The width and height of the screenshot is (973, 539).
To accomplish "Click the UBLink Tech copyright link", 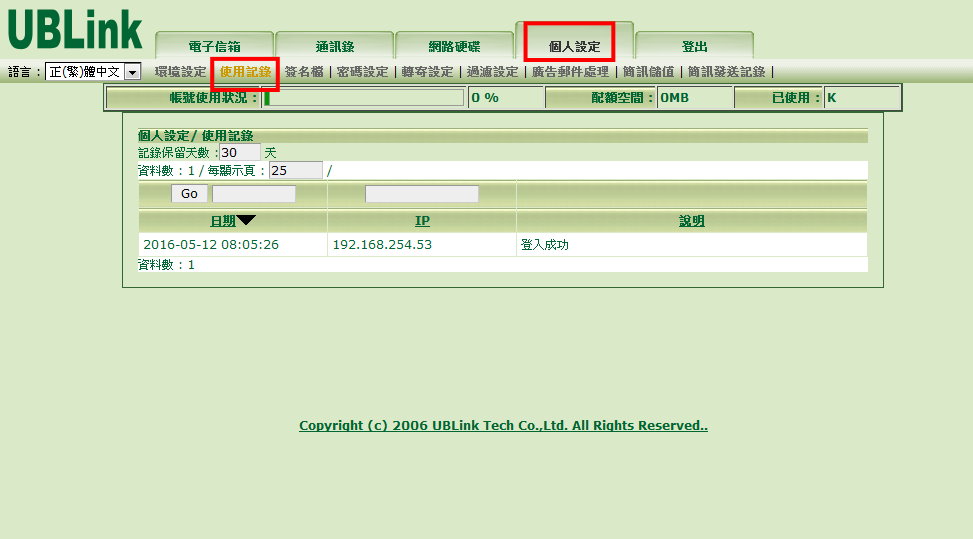I will 503,426.
